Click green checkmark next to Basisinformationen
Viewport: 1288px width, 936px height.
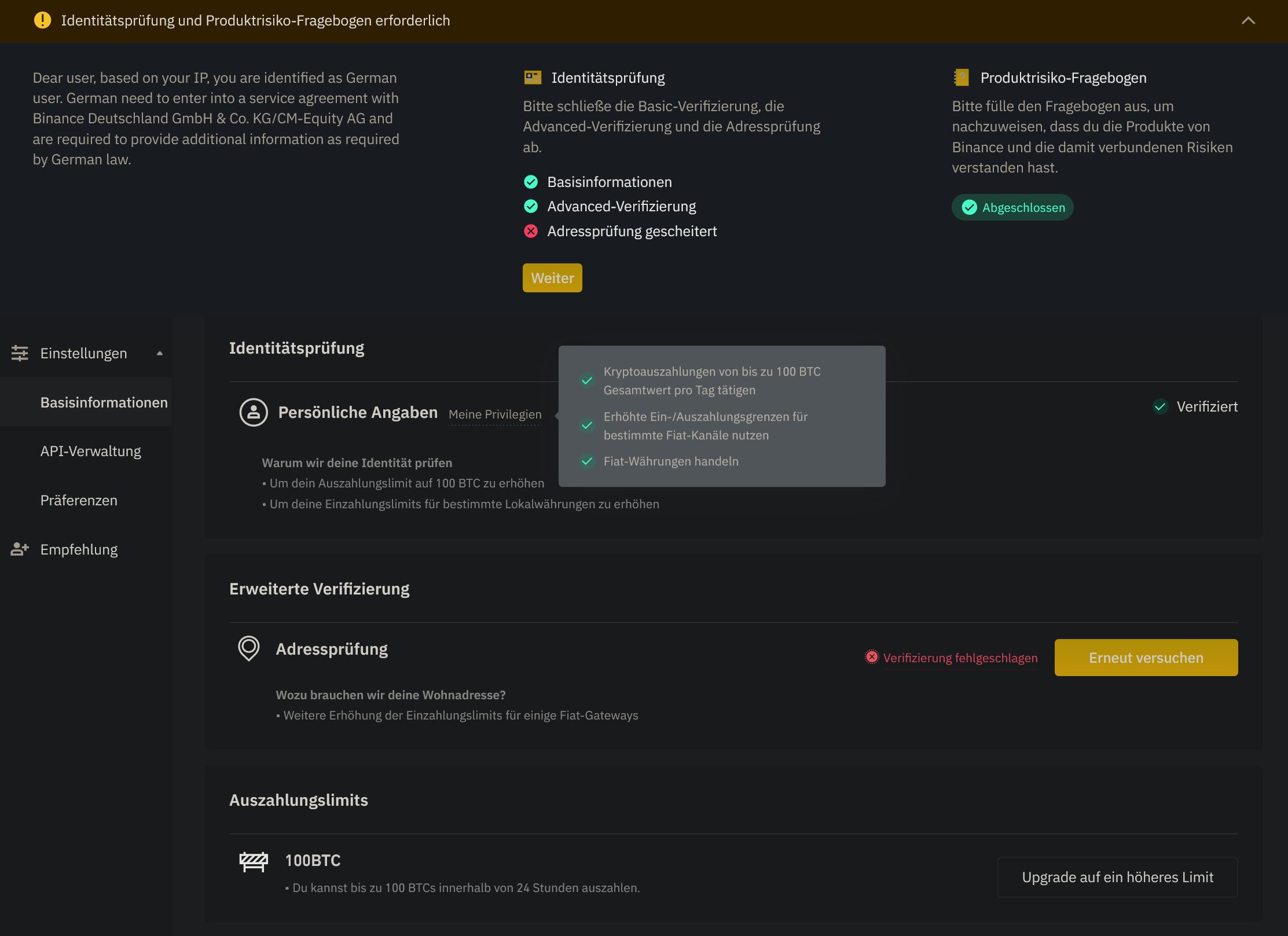[x=531, y=182]
